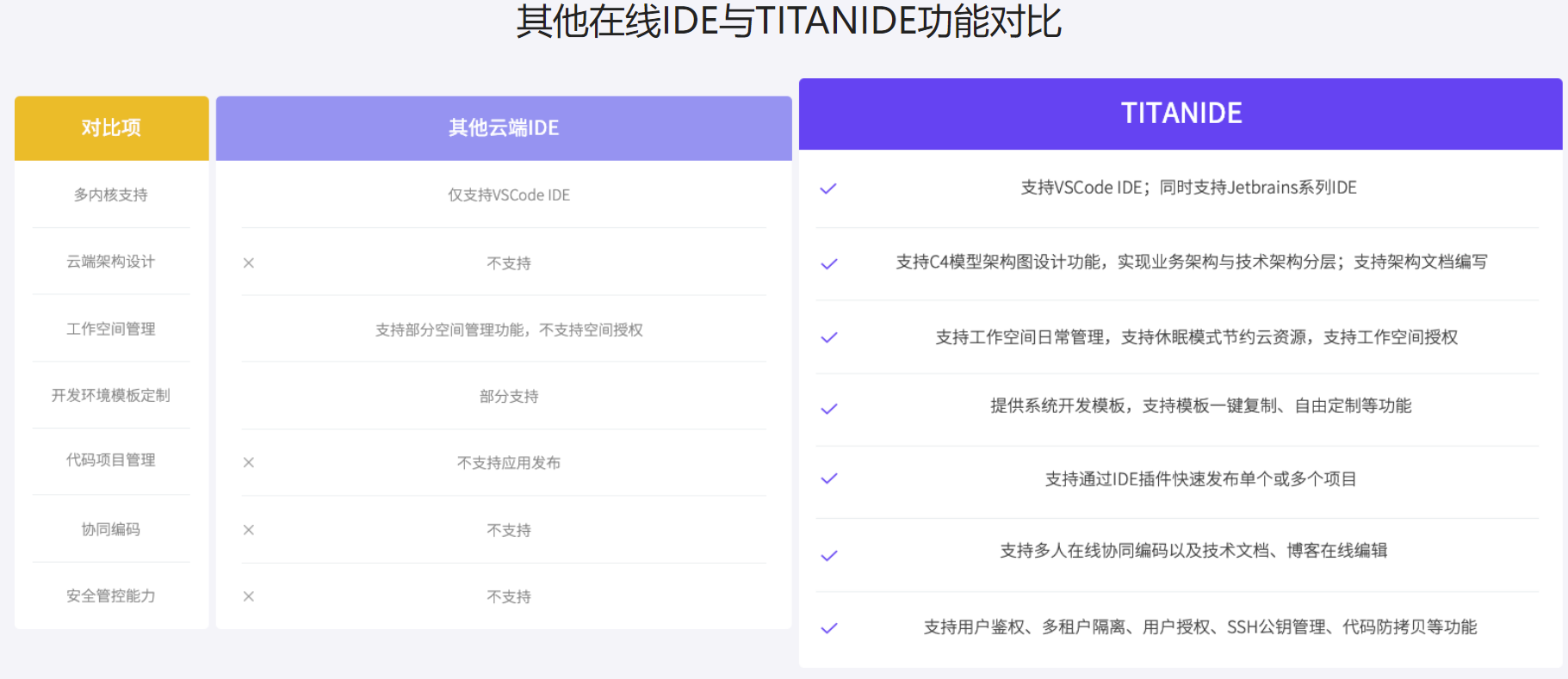1568x679 pixels.
Task: Click the checkmark beside the Jetbrains IDE support row
Action: tap(828, 188)
